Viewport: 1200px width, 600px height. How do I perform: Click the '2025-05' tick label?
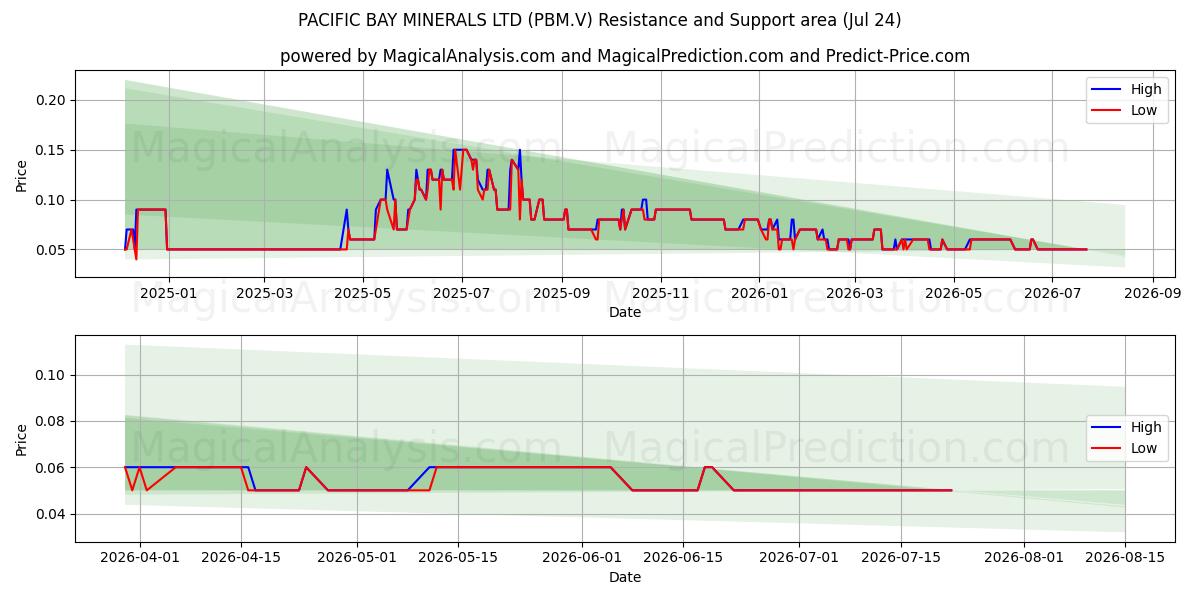[362, 293]
